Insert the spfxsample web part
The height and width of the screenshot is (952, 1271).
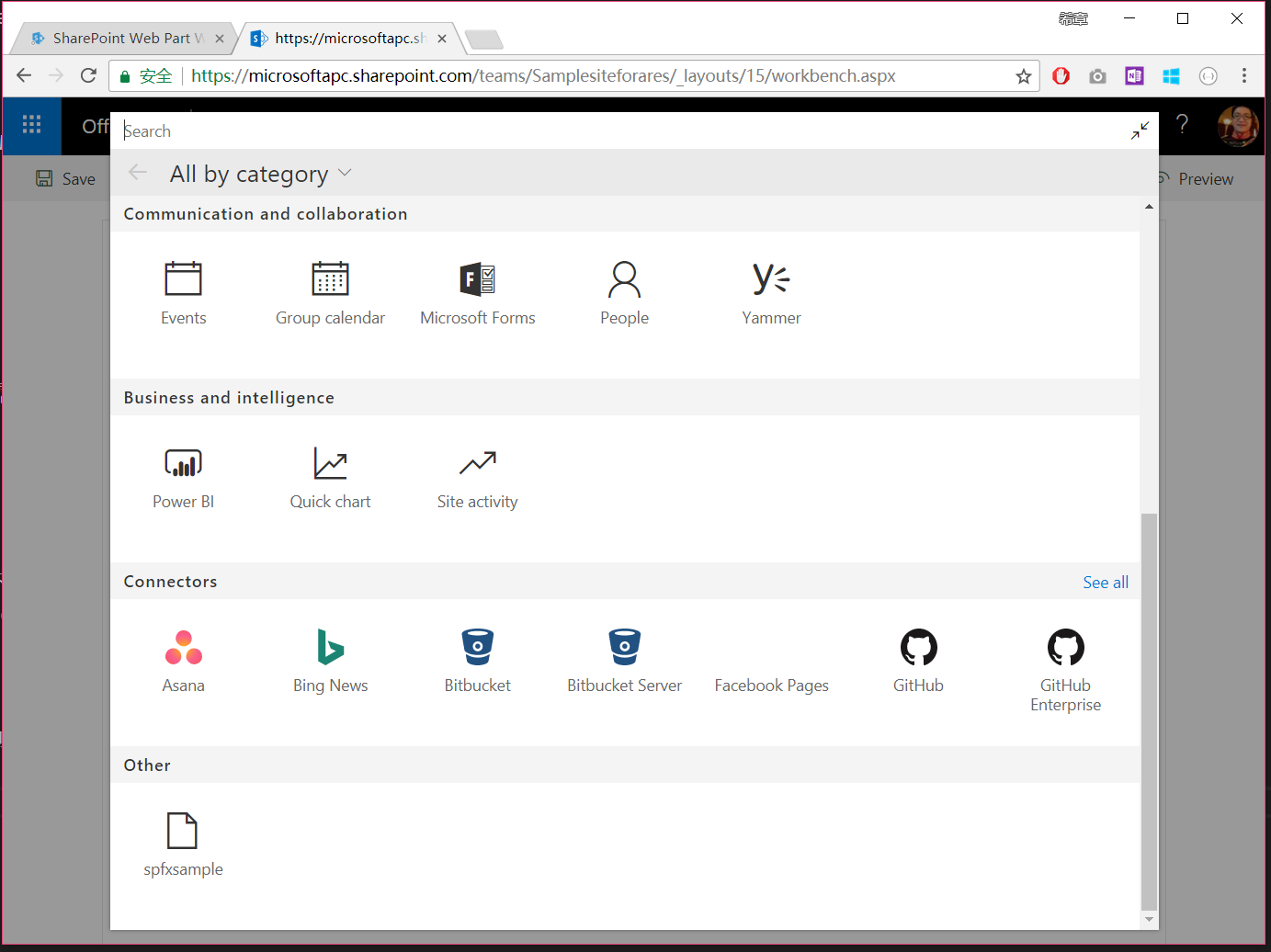[x=183, y=841]
